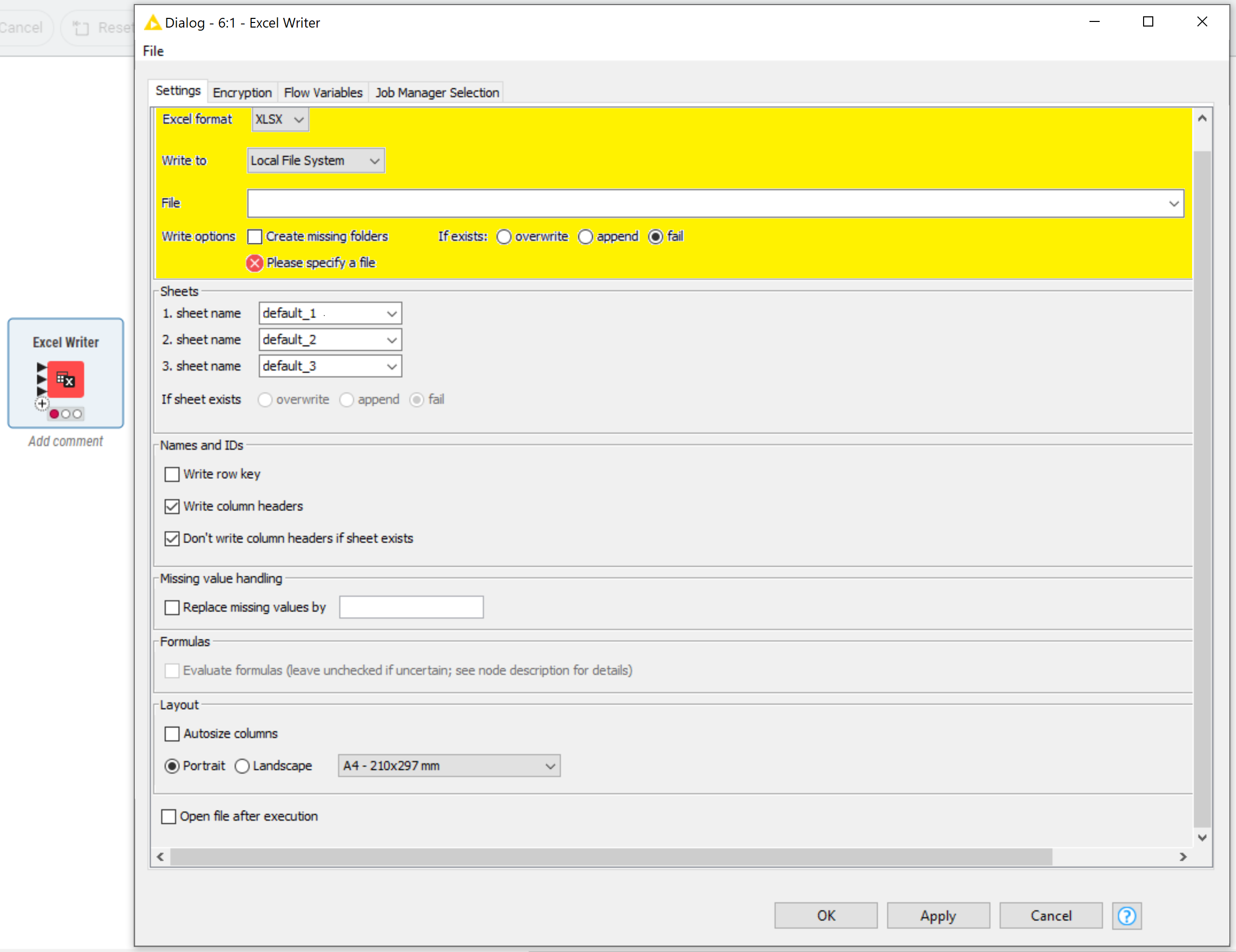Close the Excel Writer dialog

pyautogui.click(x=1202, y=21)
